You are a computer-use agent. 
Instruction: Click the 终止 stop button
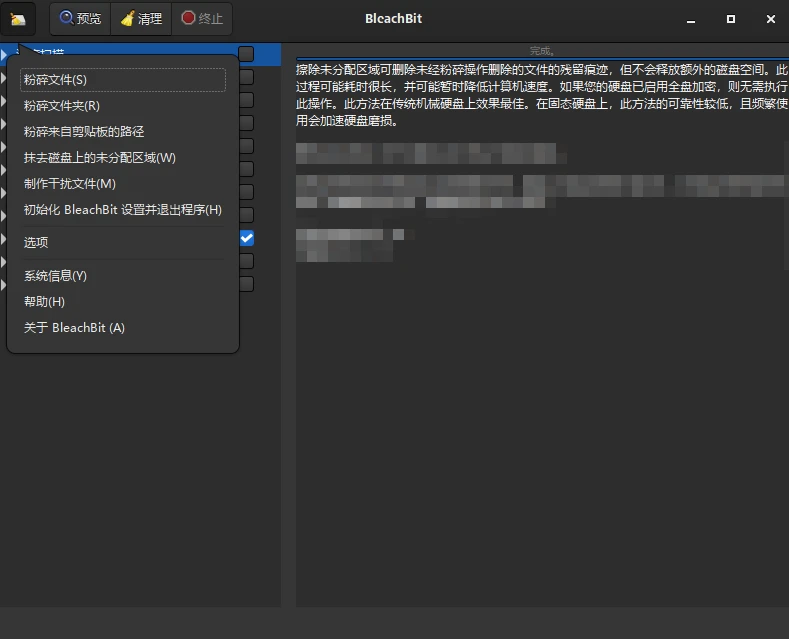click(202, 19)
